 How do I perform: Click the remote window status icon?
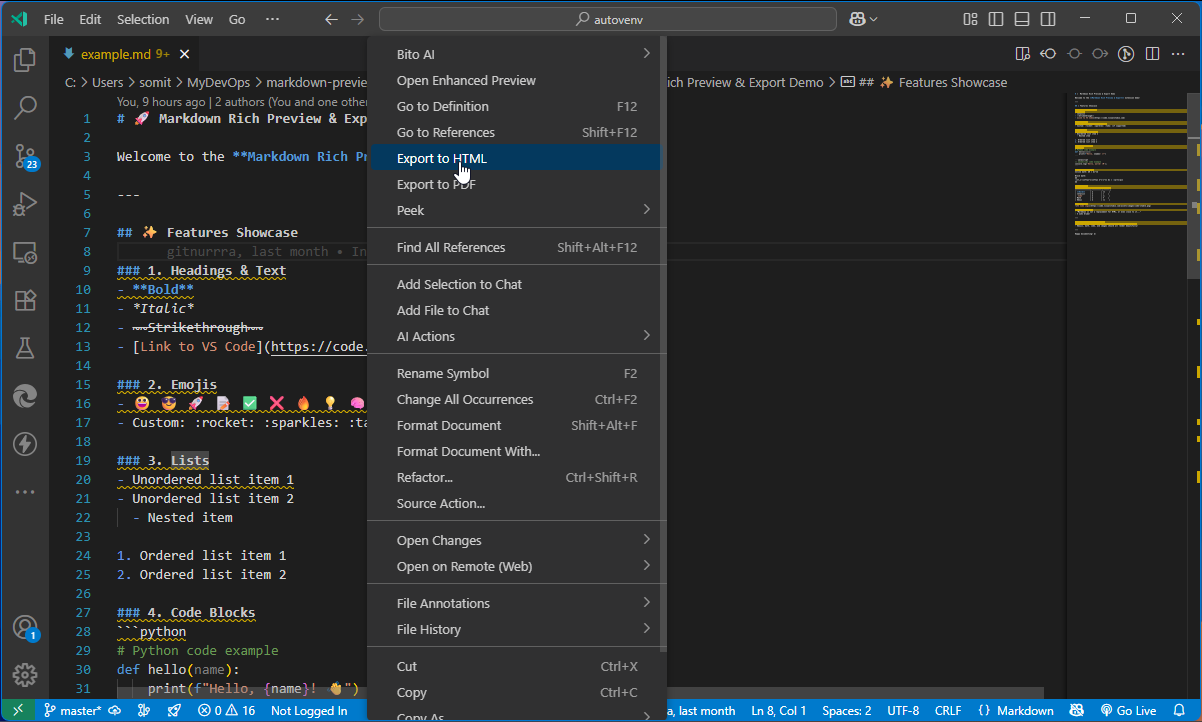(17, 711)
